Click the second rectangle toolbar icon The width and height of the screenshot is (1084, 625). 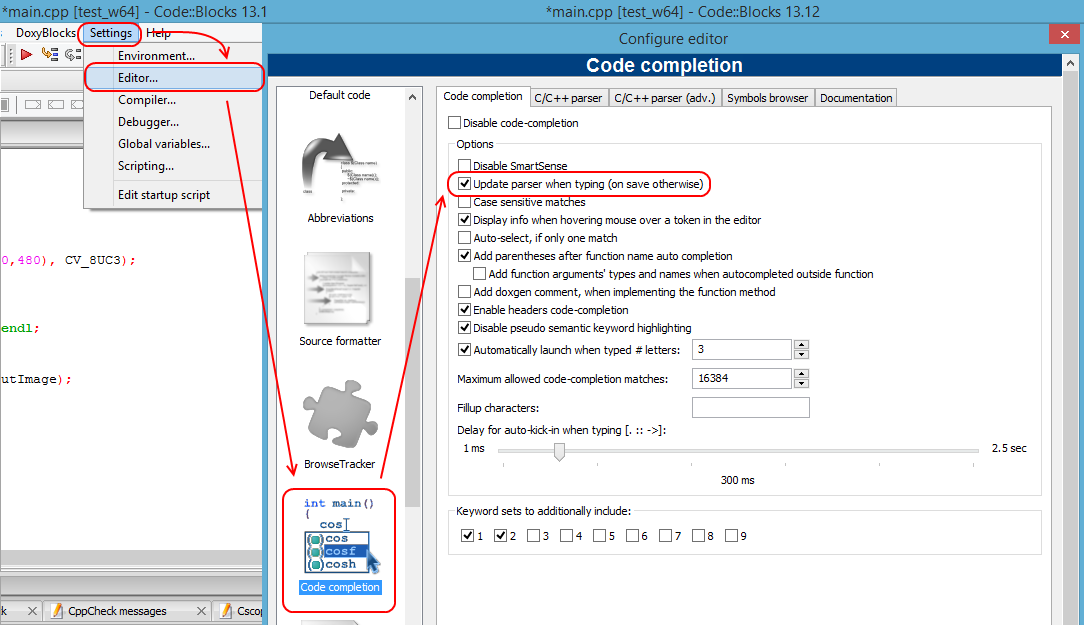click(x=56, y=104)
